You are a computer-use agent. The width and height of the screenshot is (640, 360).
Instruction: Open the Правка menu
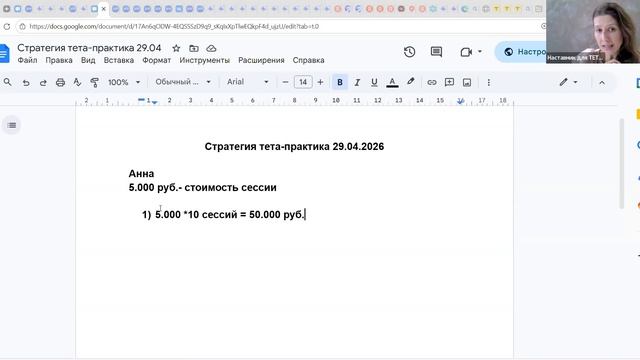pyautogui.click(x=59, y=60)
